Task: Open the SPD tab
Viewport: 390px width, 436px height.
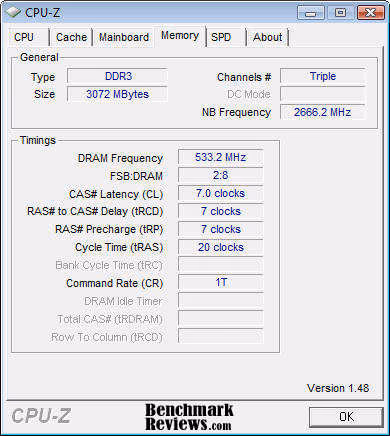Action: [x=226, y=37]
